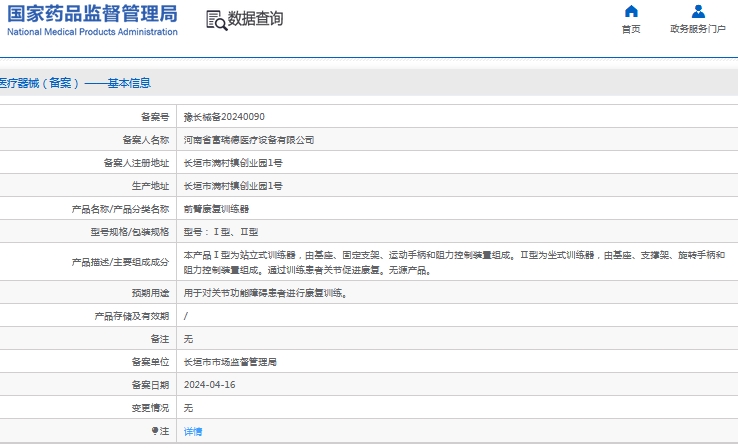Screen dimensions: 738x448
Task: Click the slash value in 产品存储及有效期 row
Action: pos(185,316)
